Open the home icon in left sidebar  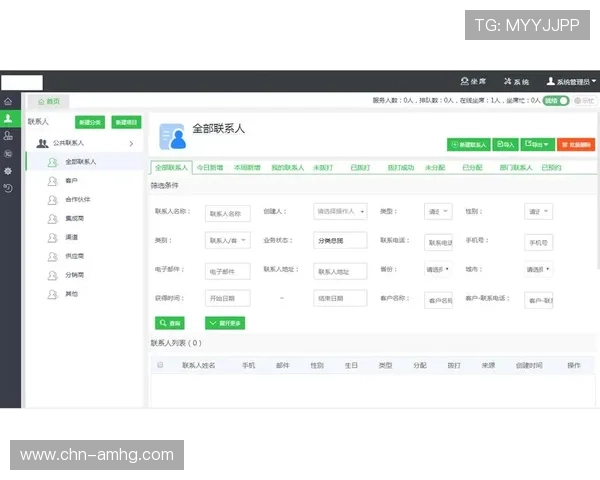point(8,101)
